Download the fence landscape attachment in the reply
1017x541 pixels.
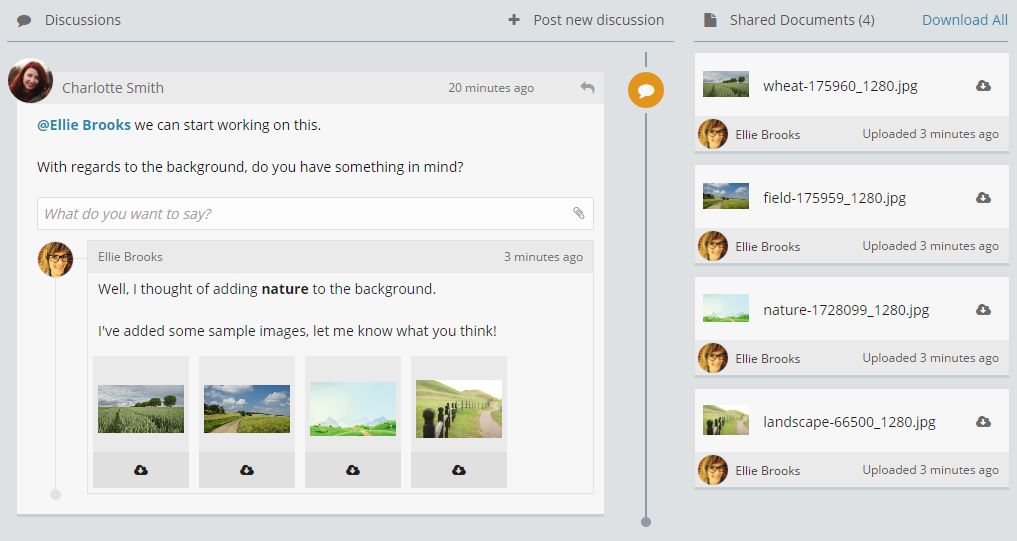[x=459, y=470]
